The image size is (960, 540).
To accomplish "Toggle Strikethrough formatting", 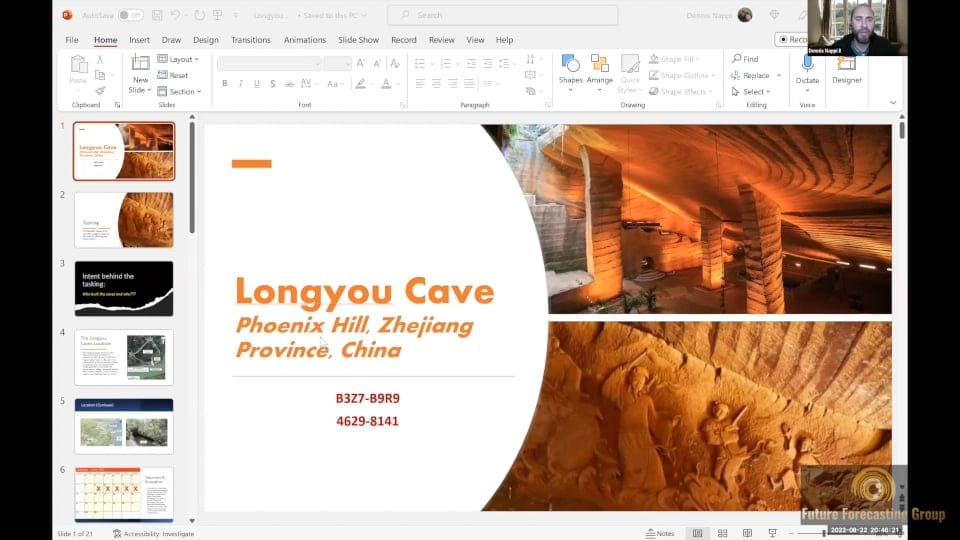I will pos(289,83).
